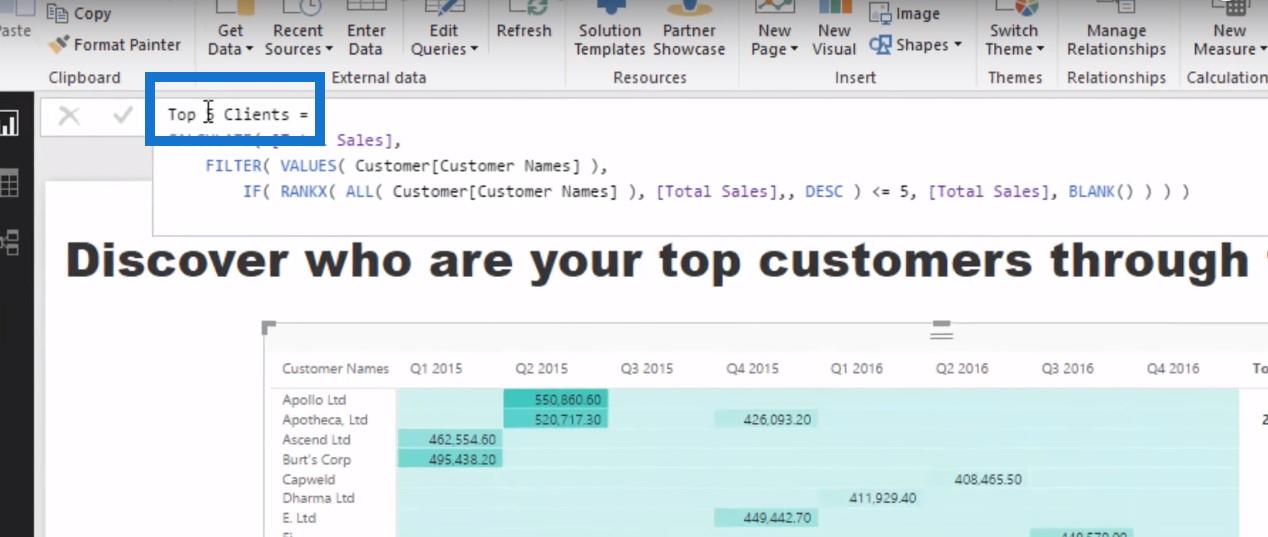Open the Shapes dropdown

click(915, 44)
